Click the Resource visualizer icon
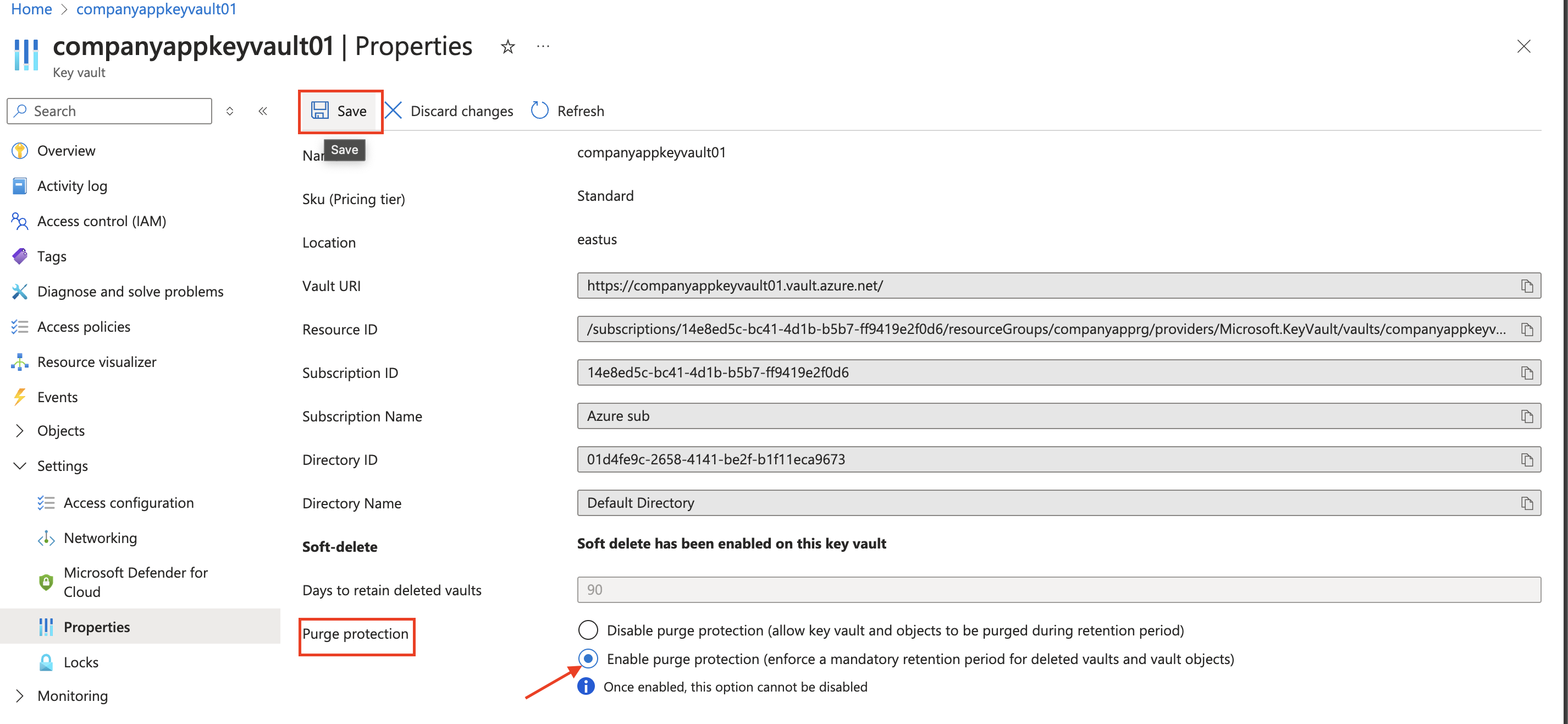The image size is (1568, 724). (19, 361)
